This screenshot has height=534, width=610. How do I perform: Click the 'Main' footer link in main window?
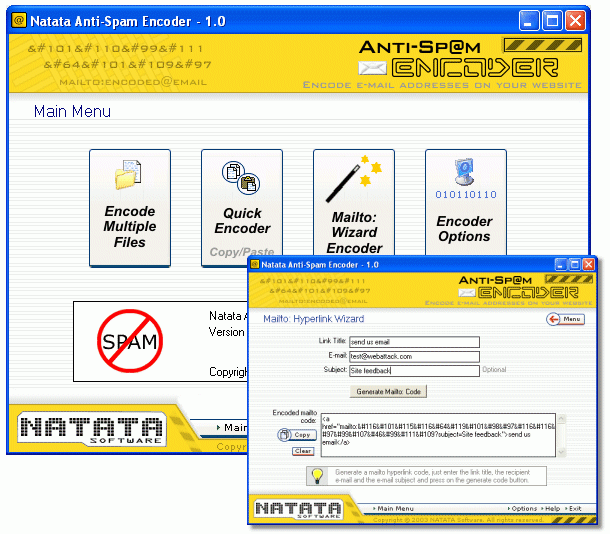[x=232, y=427]
